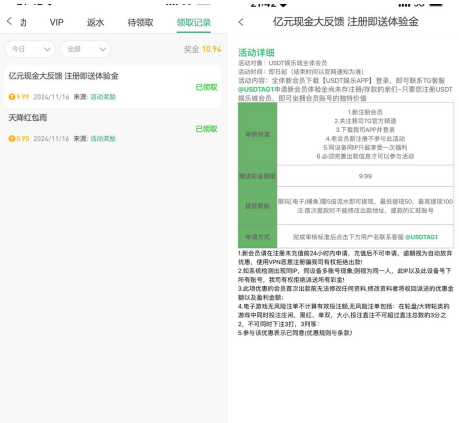The image size is (459, 423).
Task: Open the 天降红包雨 record entry
Action: pyautogui.click(x=113, y=128)
